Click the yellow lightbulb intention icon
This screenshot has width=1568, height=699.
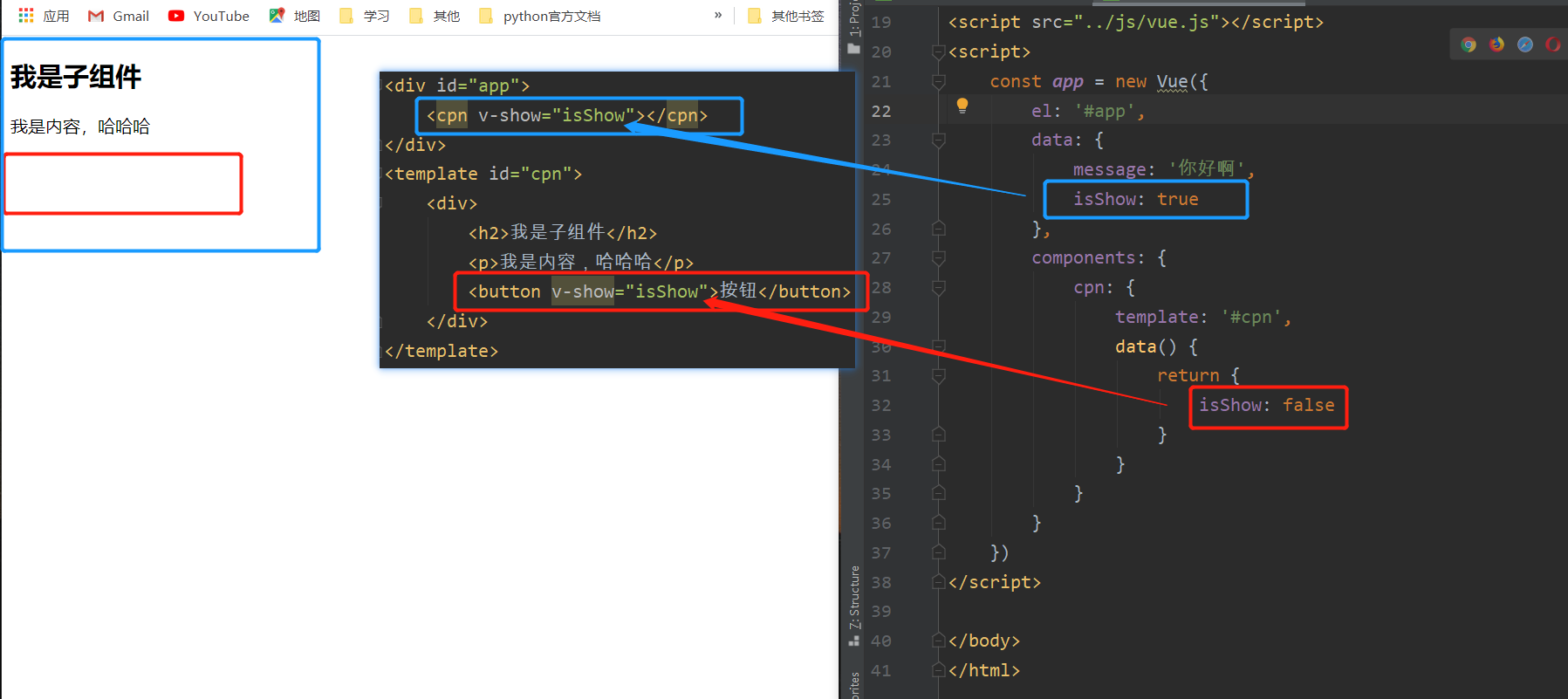pyautogui.click(x=962, y=106)
